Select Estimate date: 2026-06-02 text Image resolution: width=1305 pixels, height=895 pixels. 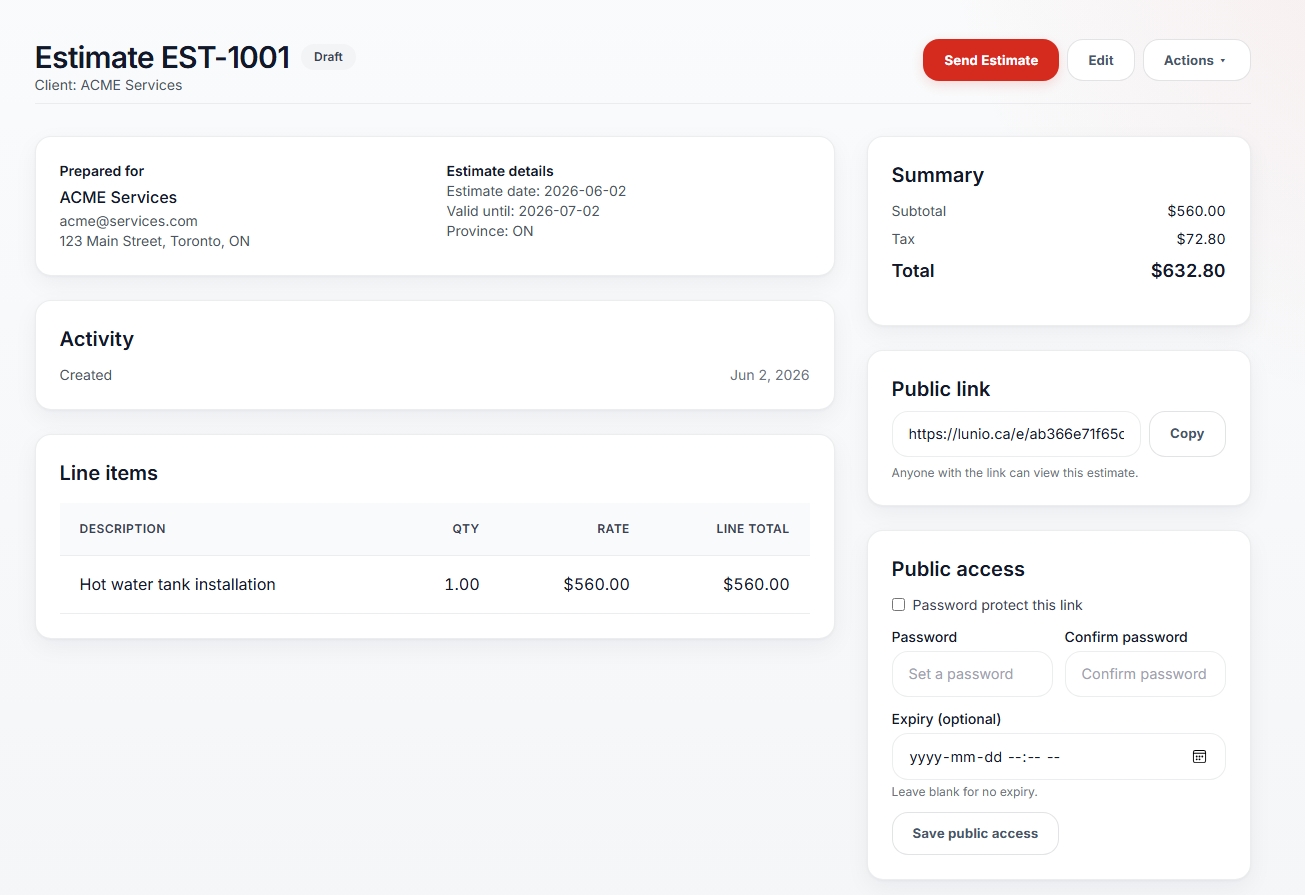click(536, 191)
